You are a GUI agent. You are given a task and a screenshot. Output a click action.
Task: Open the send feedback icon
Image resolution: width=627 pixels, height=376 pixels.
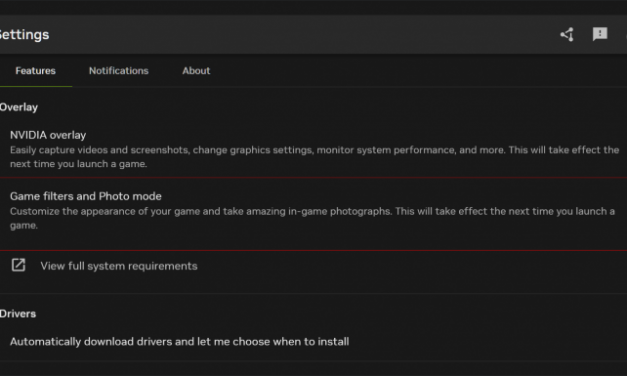600,34
